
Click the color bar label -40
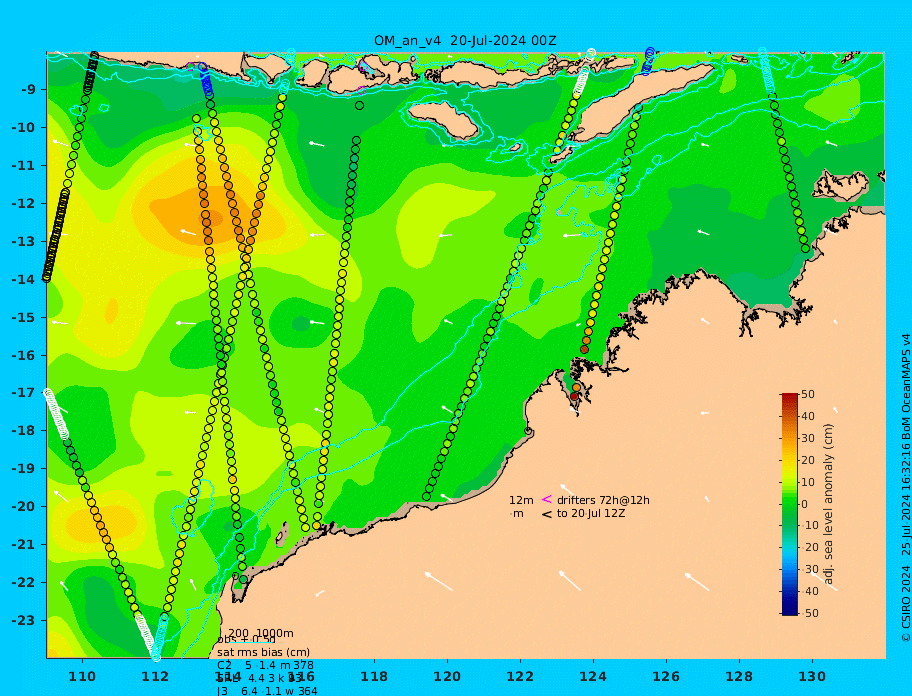808,591
